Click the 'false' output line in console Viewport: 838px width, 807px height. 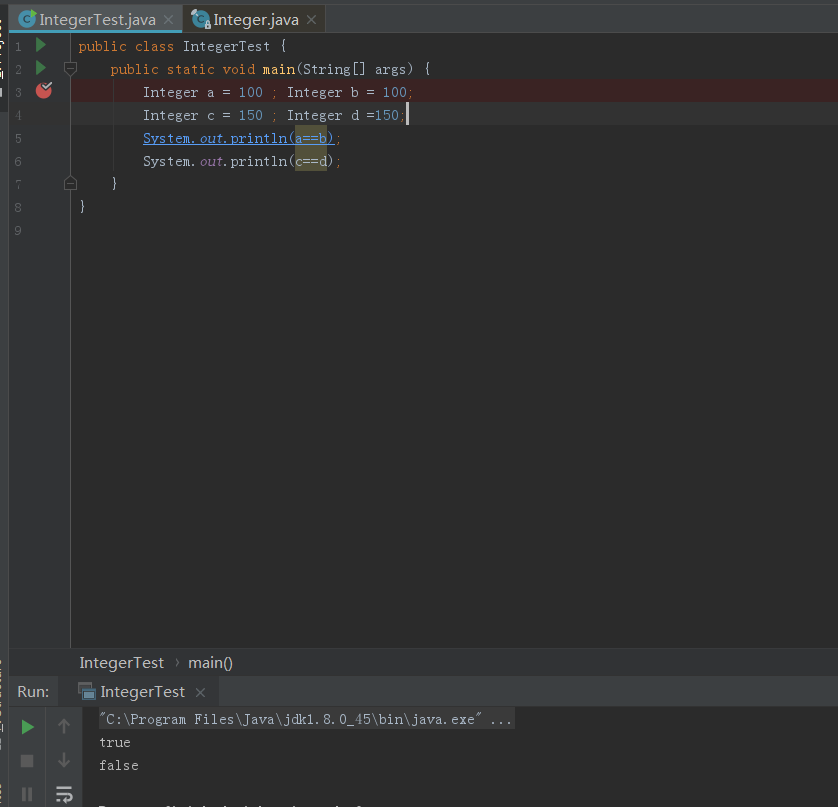coord(119,765)
